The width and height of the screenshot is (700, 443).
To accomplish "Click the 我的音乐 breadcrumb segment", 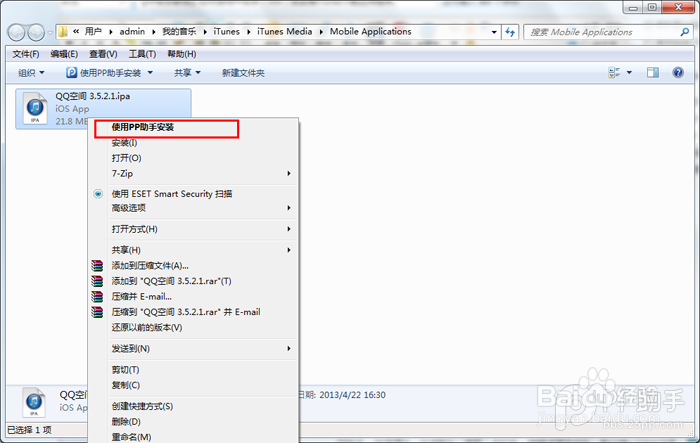I will pos(179,32).
